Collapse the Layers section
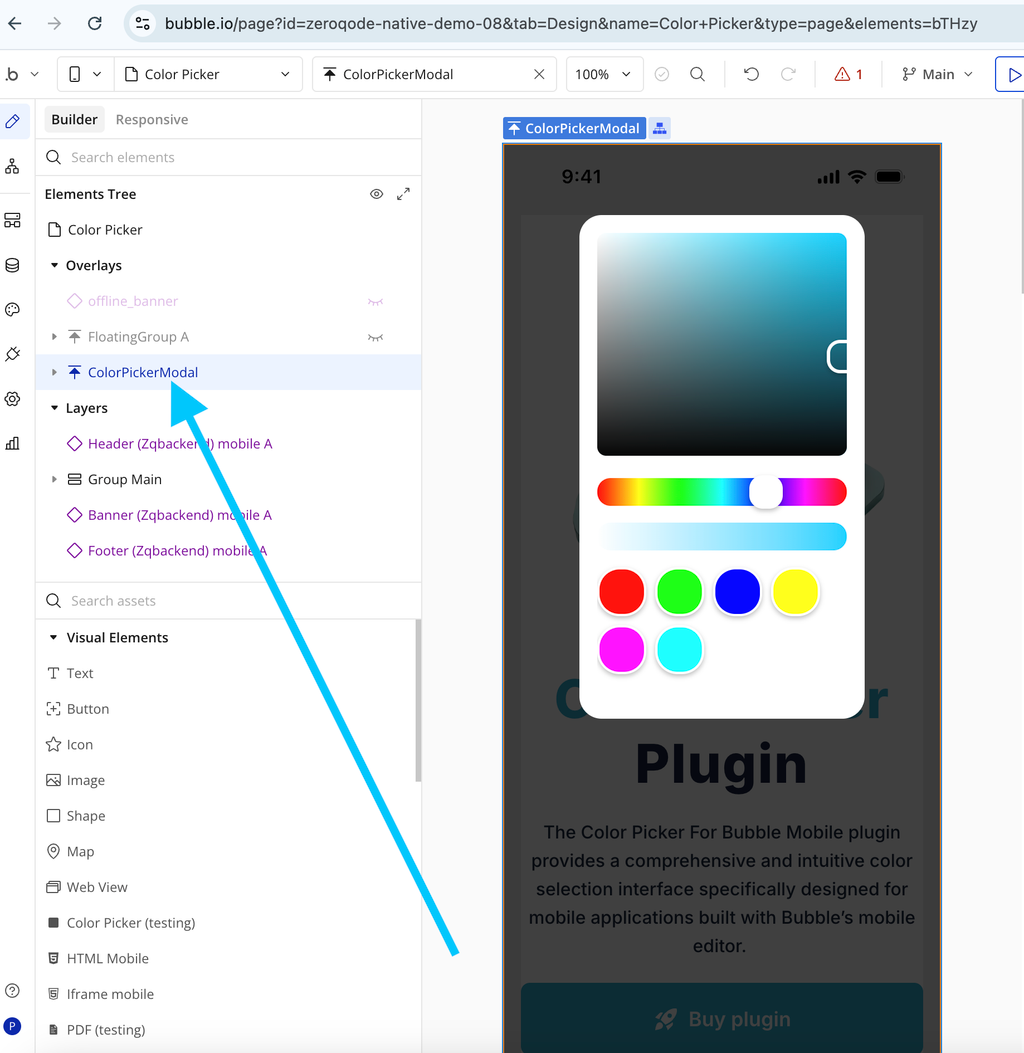 [54, 408]
